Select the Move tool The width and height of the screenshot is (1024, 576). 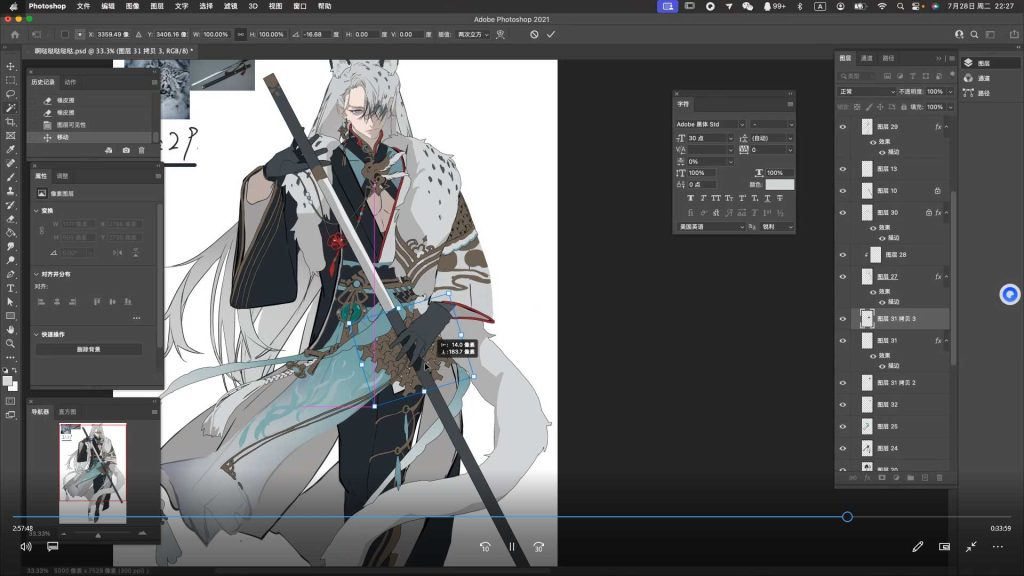[10, 67]
